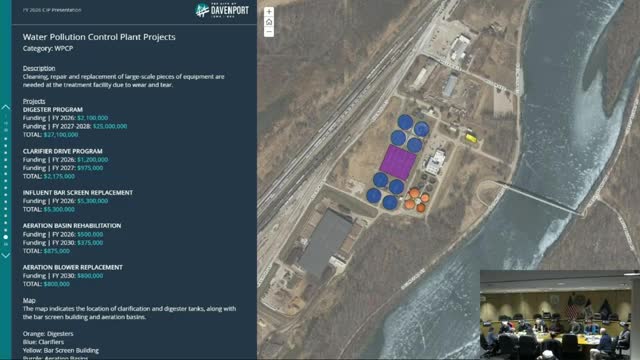Go to previous slide with up chevron
Image resolution: width=640 pixels, height=360 pixels.
(x=6, y=107)
